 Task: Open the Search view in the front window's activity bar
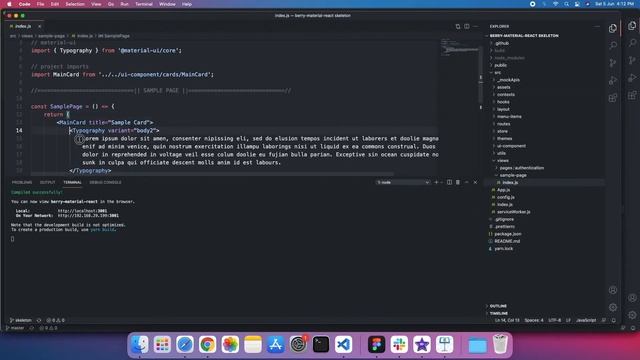[x=613, y=45]
